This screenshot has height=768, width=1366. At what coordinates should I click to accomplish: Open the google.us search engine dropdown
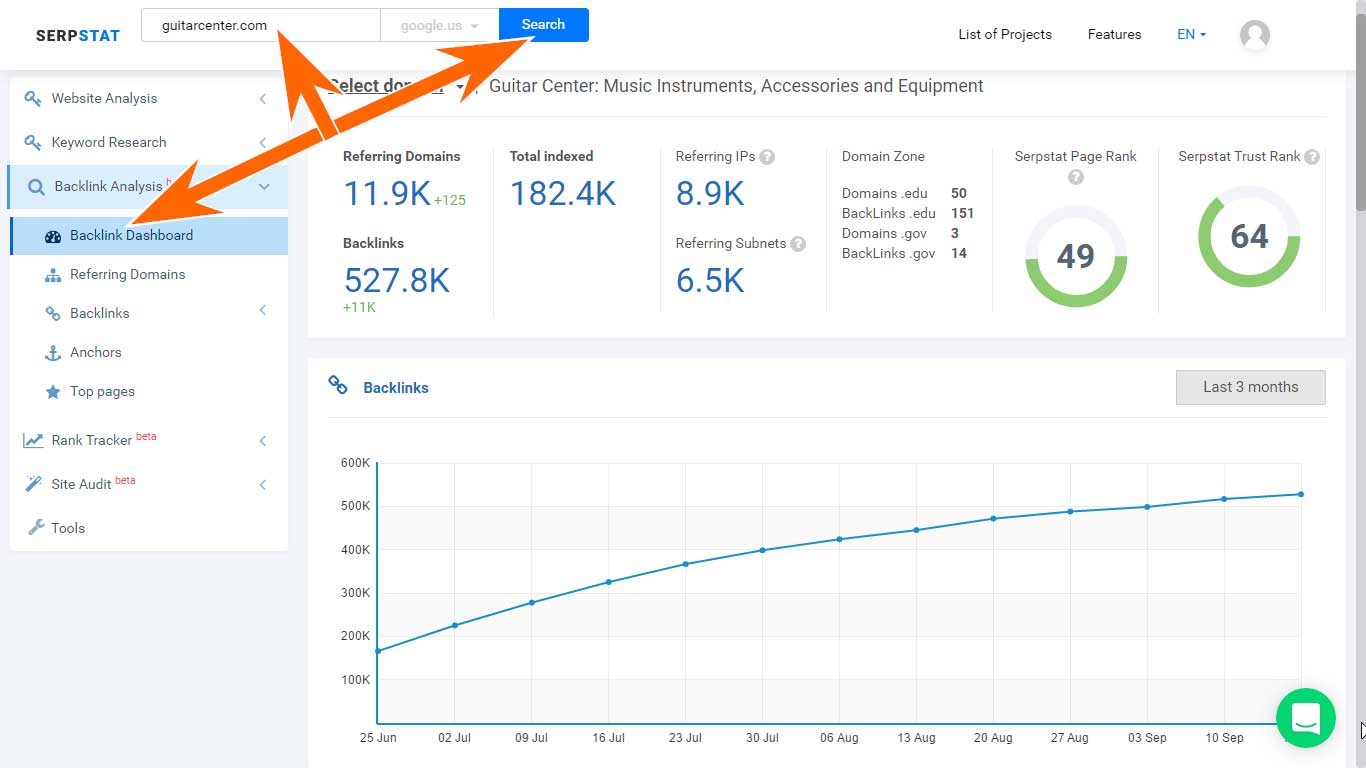tap(440, 25)
